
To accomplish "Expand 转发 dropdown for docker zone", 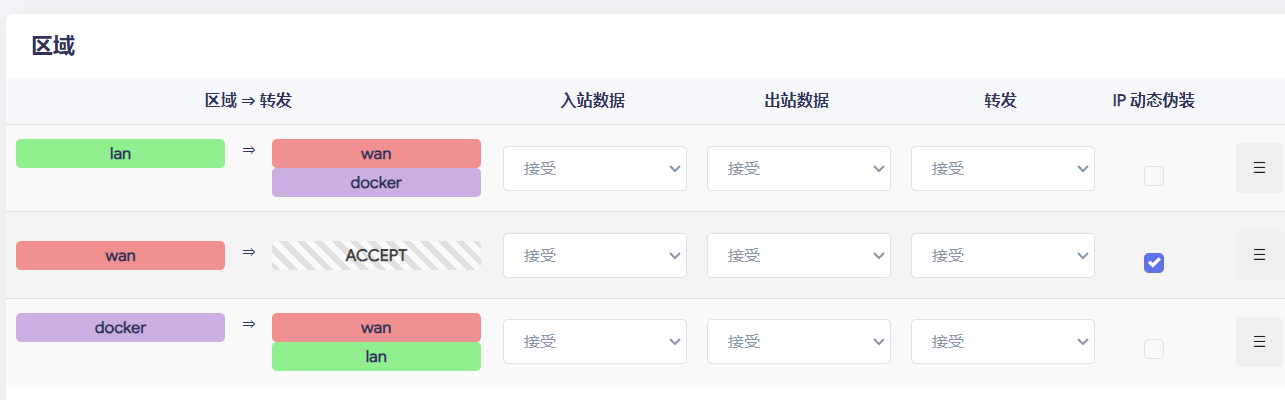I will (x=1003, y=342).
